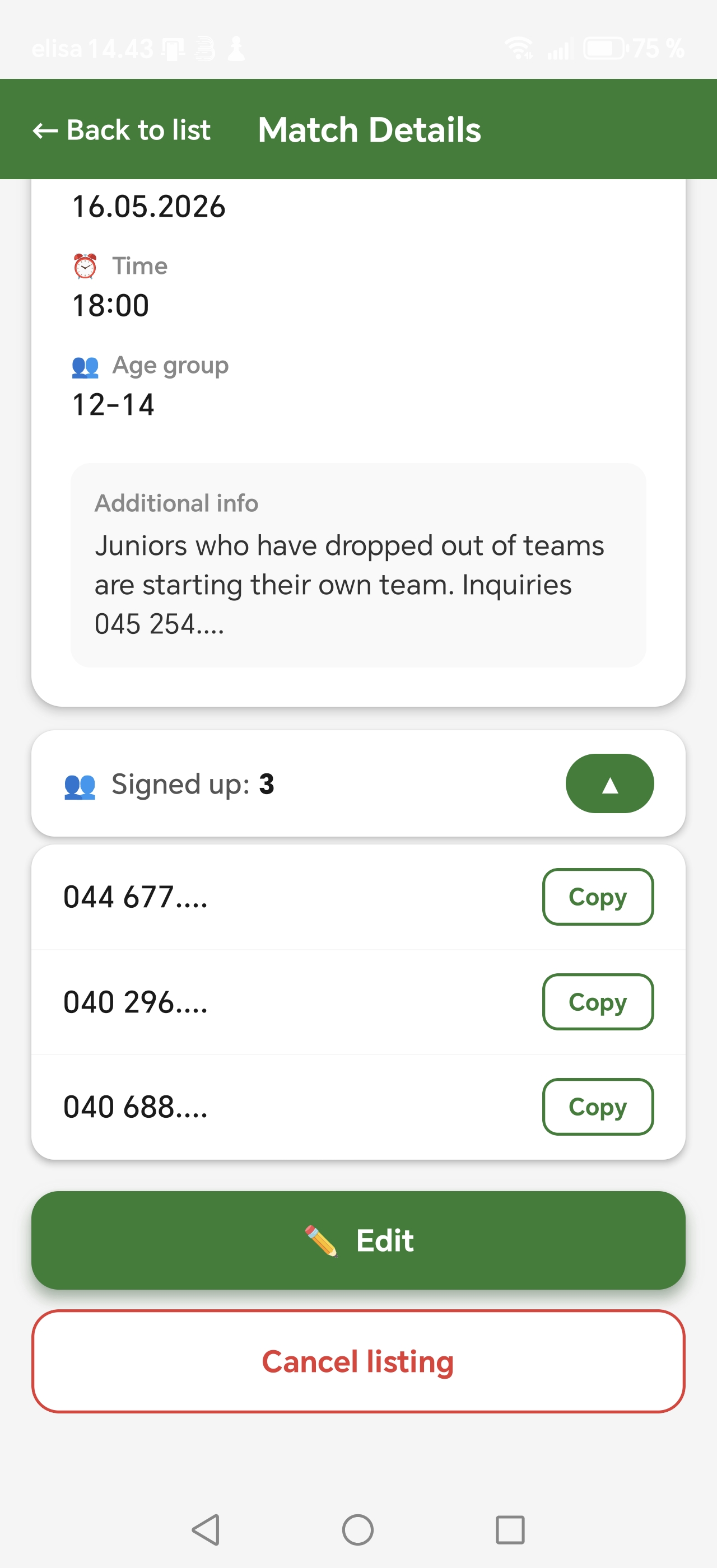Tap Android back triangle navigation icon

coord(206,1530)
